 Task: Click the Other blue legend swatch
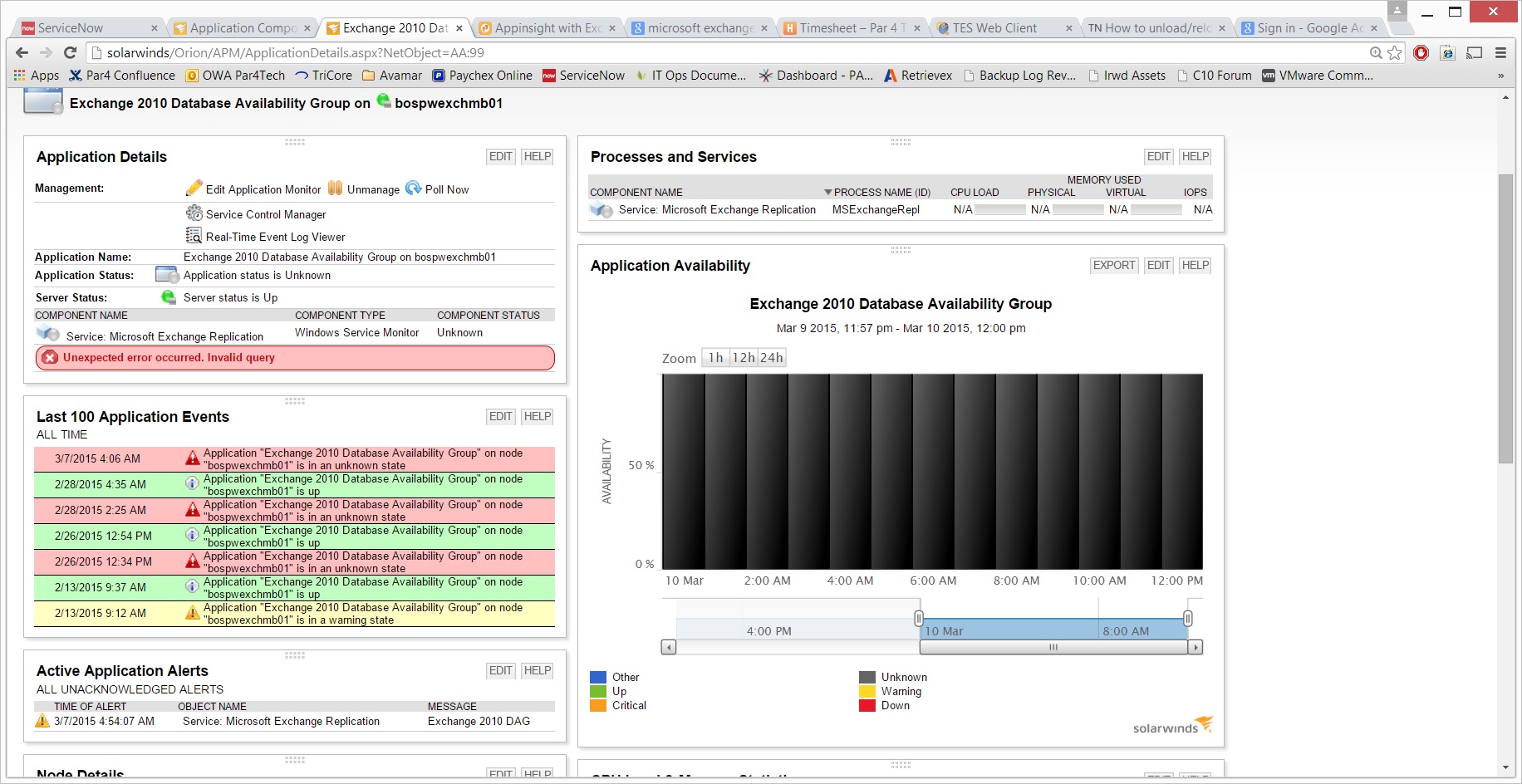pos(598,678)
